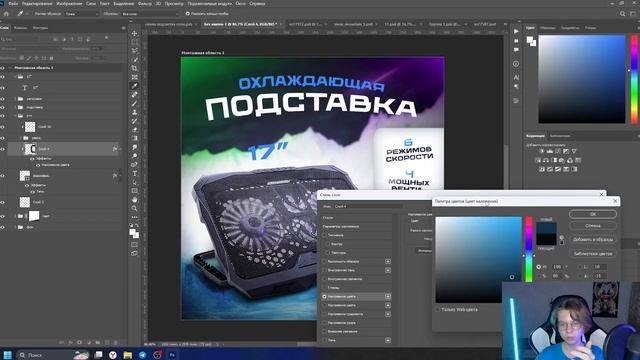Click the hue slider in color picker dialog
This screenshot has width=640, height=360.
(529, 249)
